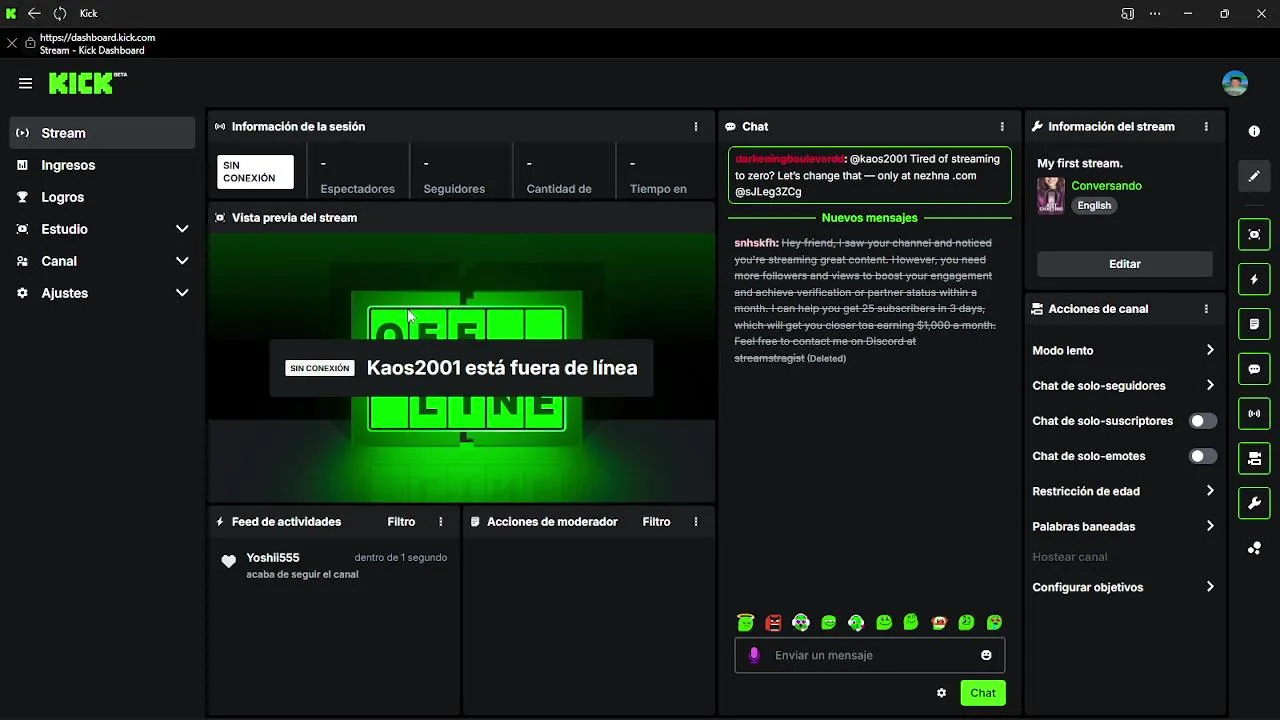
Task: Click the browser stop-loading X icon
Action: [x=12, y=43]
